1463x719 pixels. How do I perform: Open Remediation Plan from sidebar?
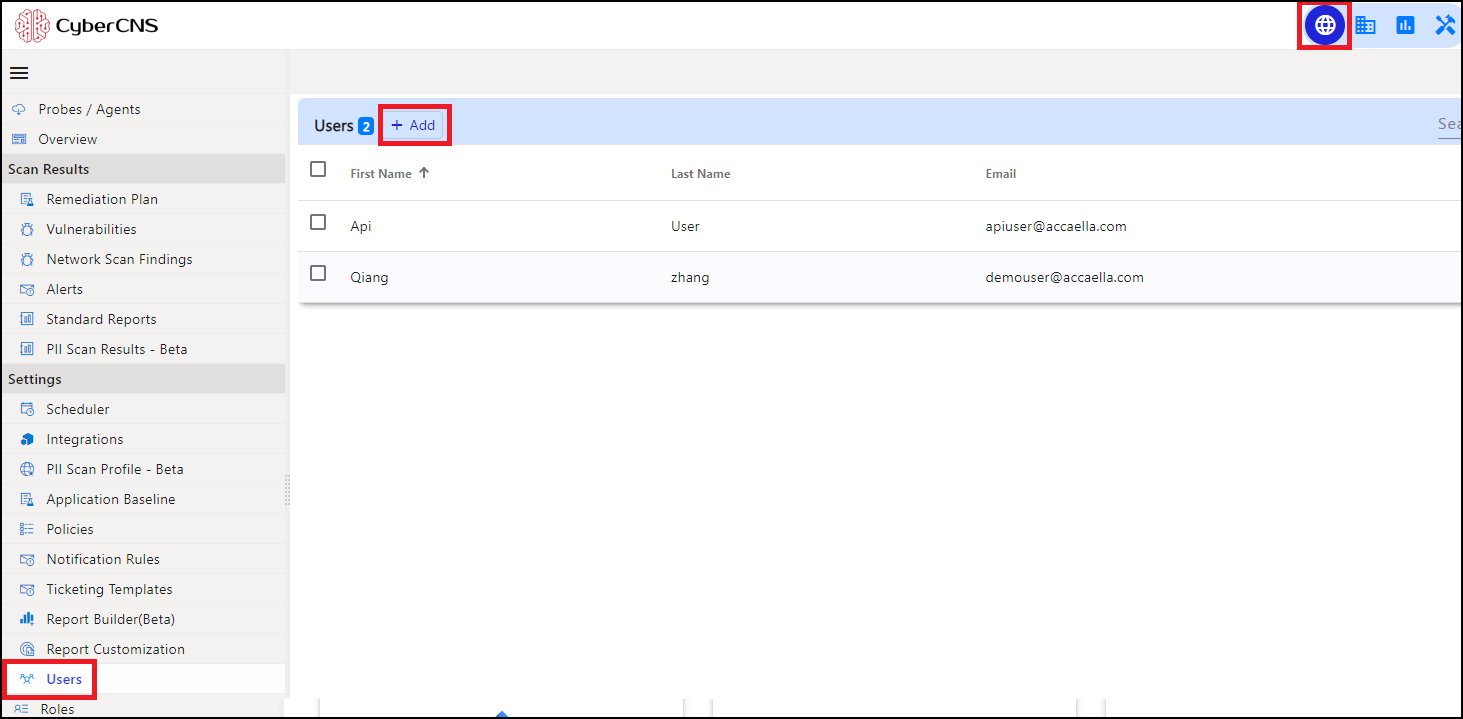pyautogui.click(x=102, y=199)
